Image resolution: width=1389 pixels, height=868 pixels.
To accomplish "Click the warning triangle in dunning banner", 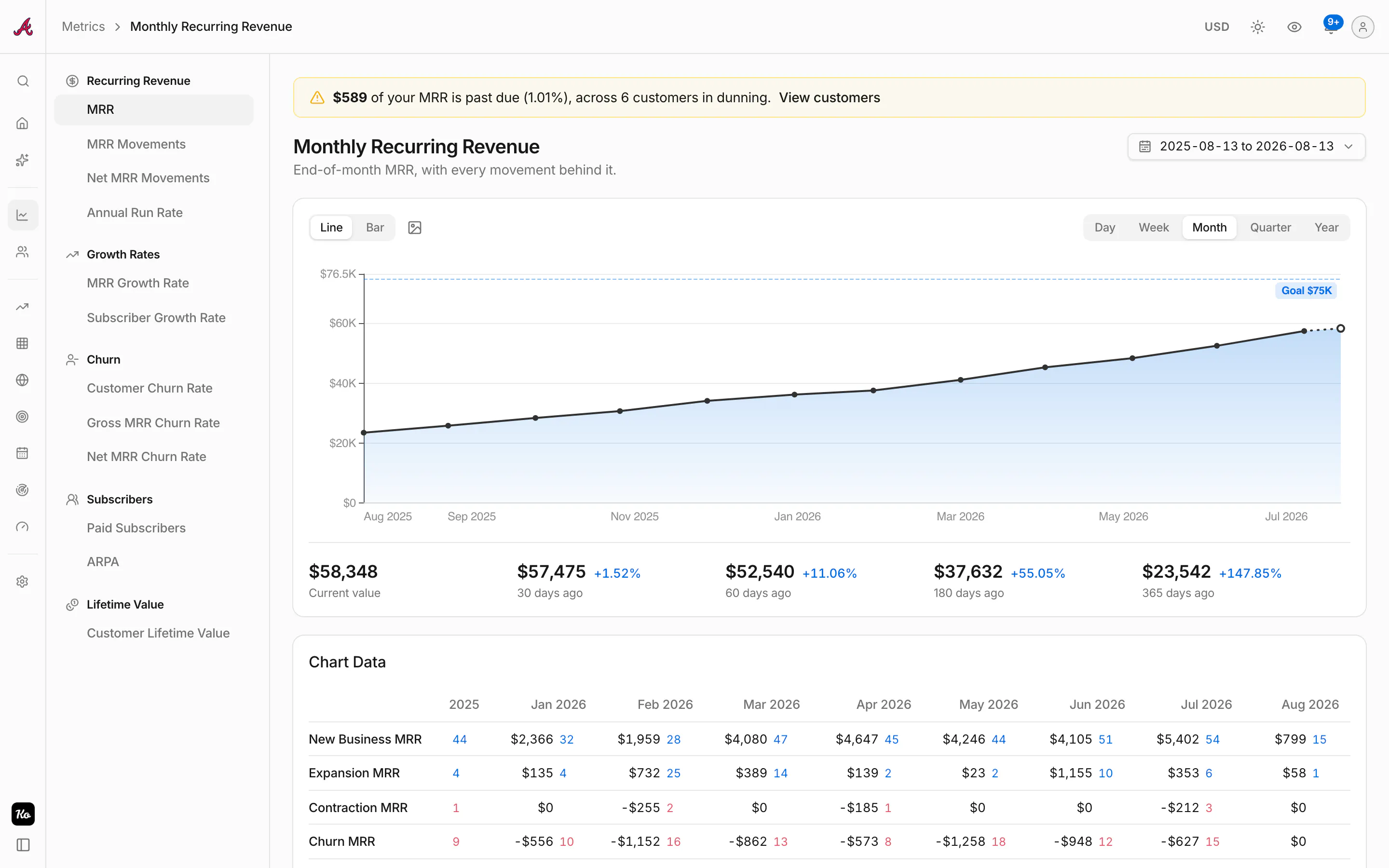I will click(x=317, y=97).
